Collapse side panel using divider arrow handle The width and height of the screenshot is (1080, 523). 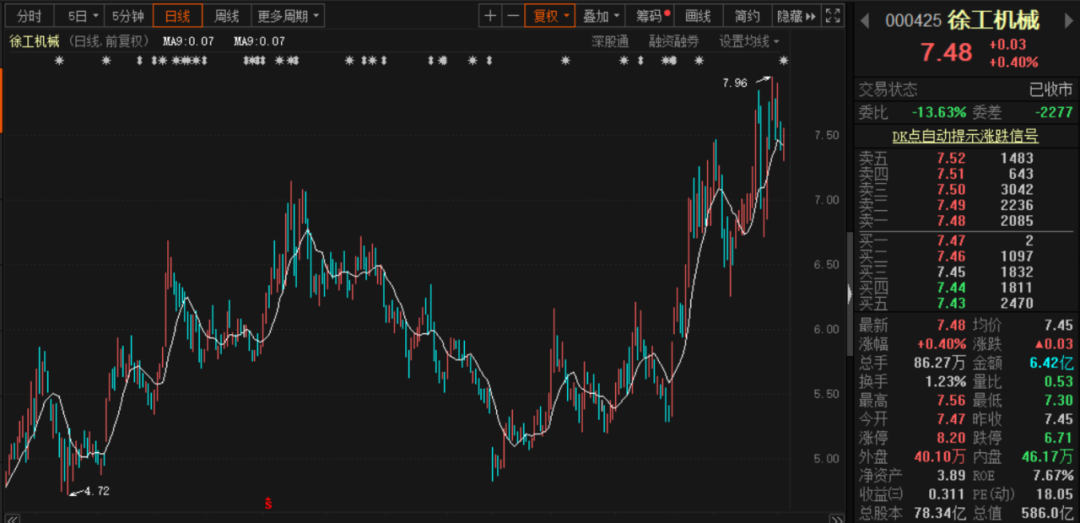click(849, 294)
